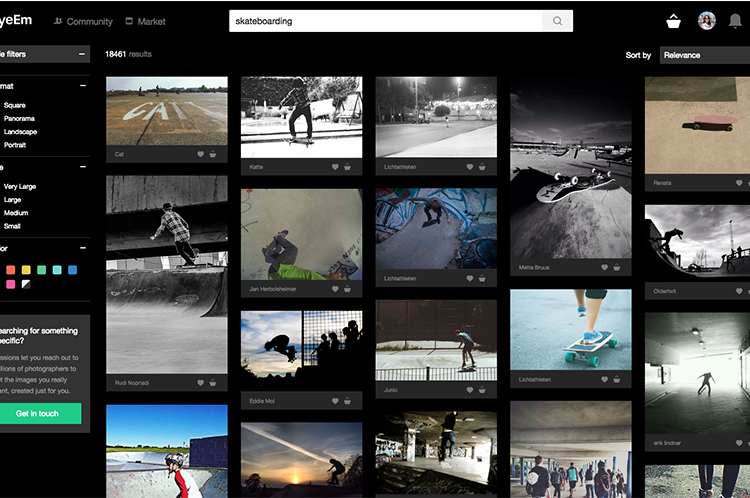Like the Katie photo with heart icon

[x=336, y=167]
